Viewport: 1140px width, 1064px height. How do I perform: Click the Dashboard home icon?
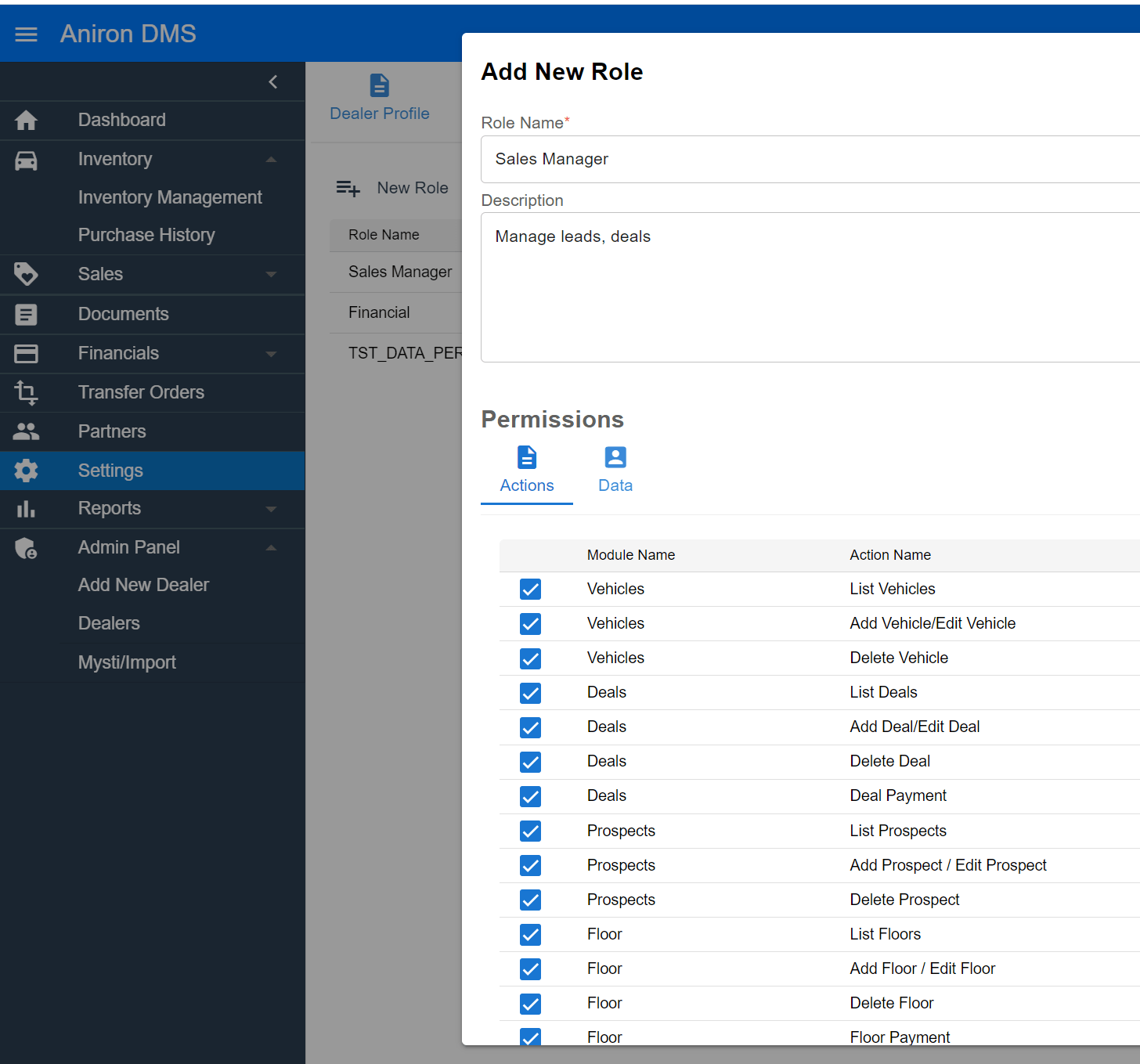26,121
